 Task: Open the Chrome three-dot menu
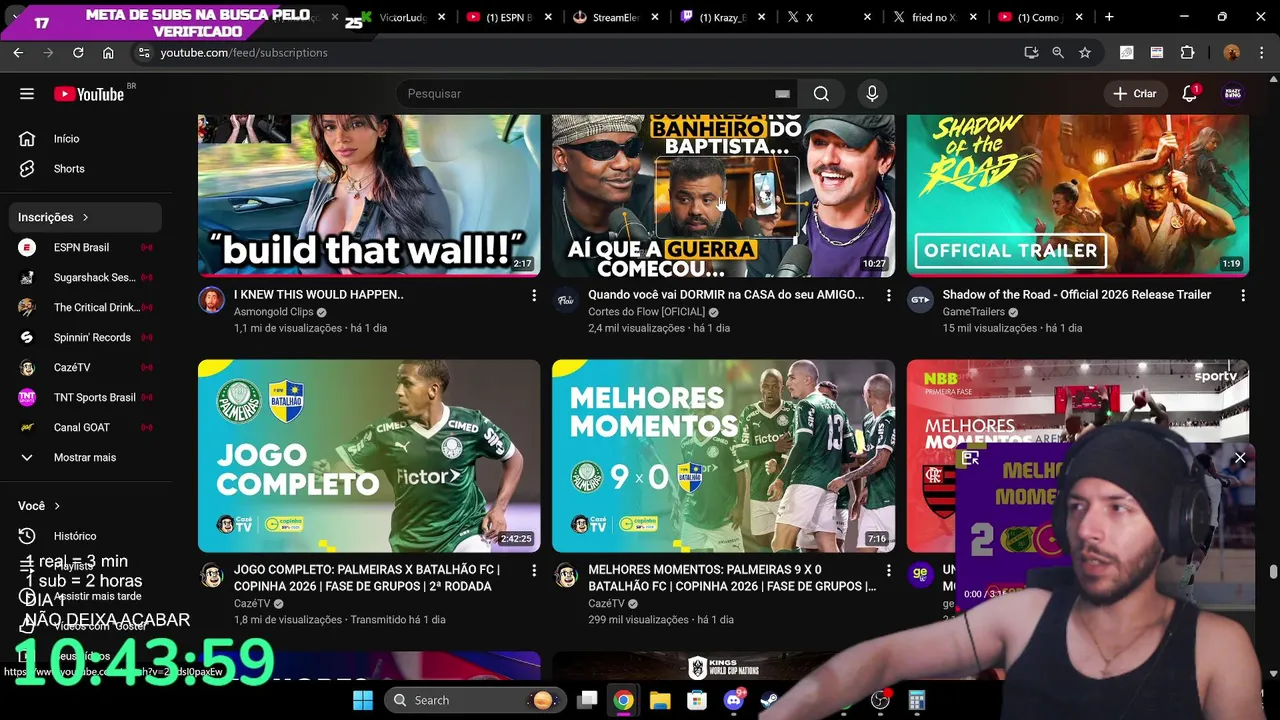(1260, 53)
